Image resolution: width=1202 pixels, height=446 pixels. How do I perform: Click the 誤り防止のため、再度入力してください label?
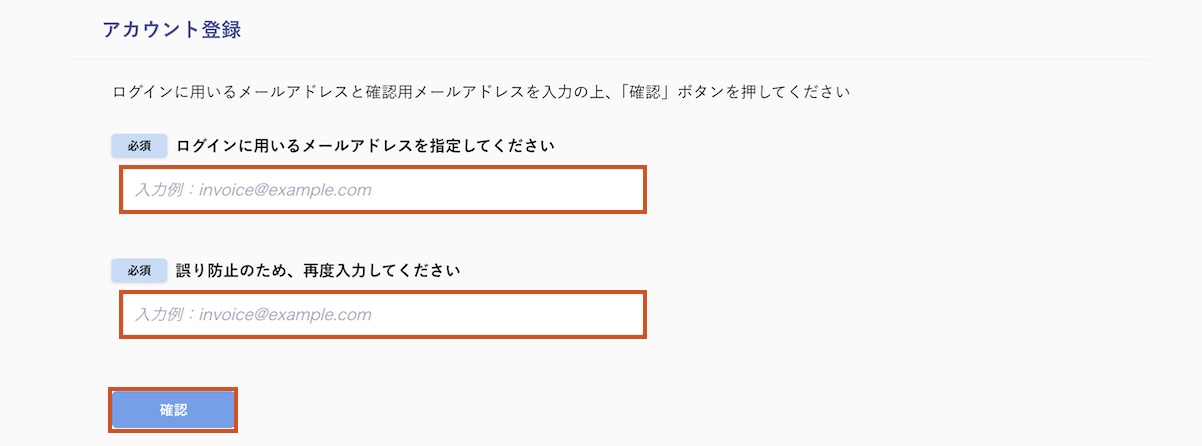(x=318, y=270)
